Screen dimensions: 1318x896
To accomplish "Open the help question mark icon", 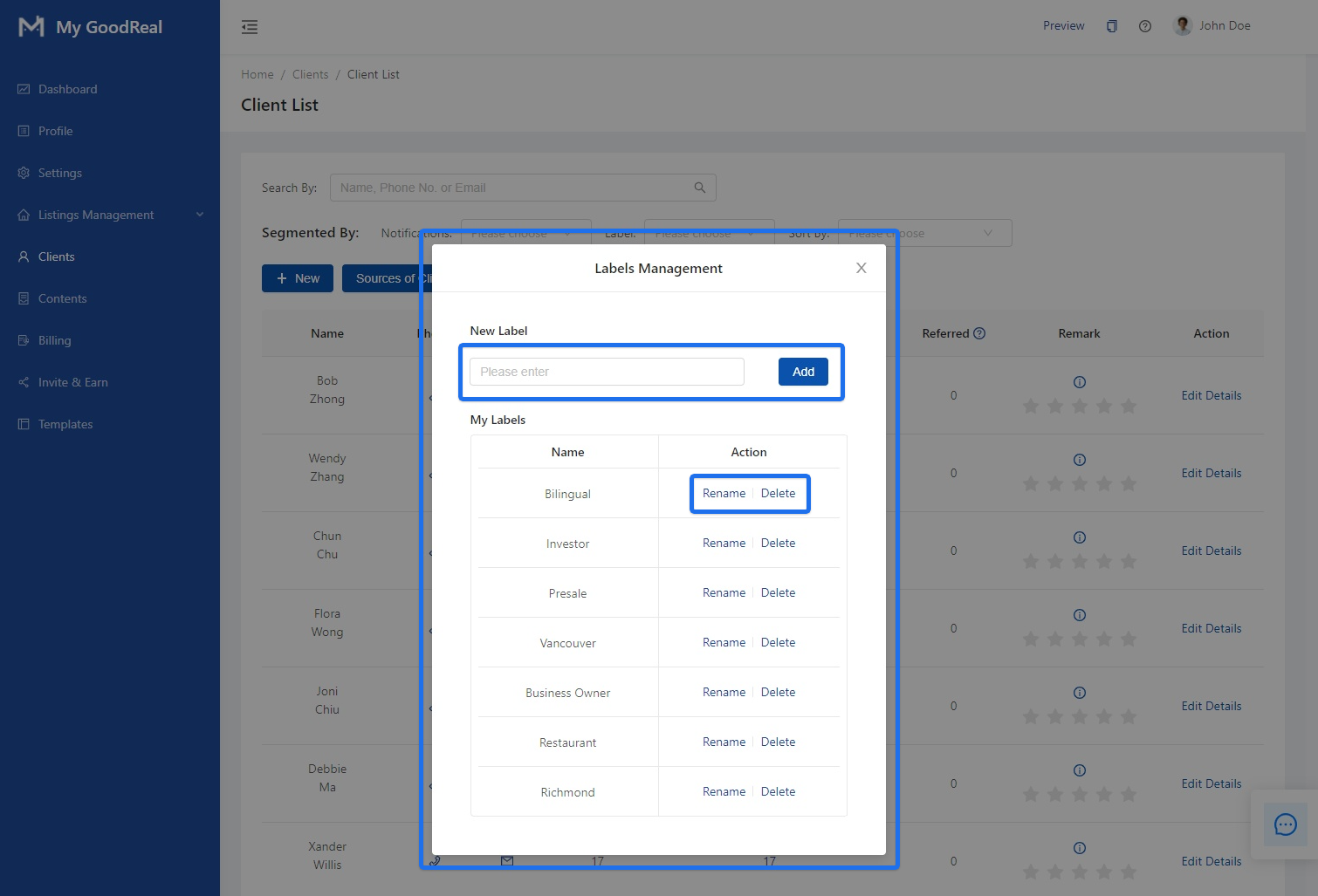I will [1144, 26].
